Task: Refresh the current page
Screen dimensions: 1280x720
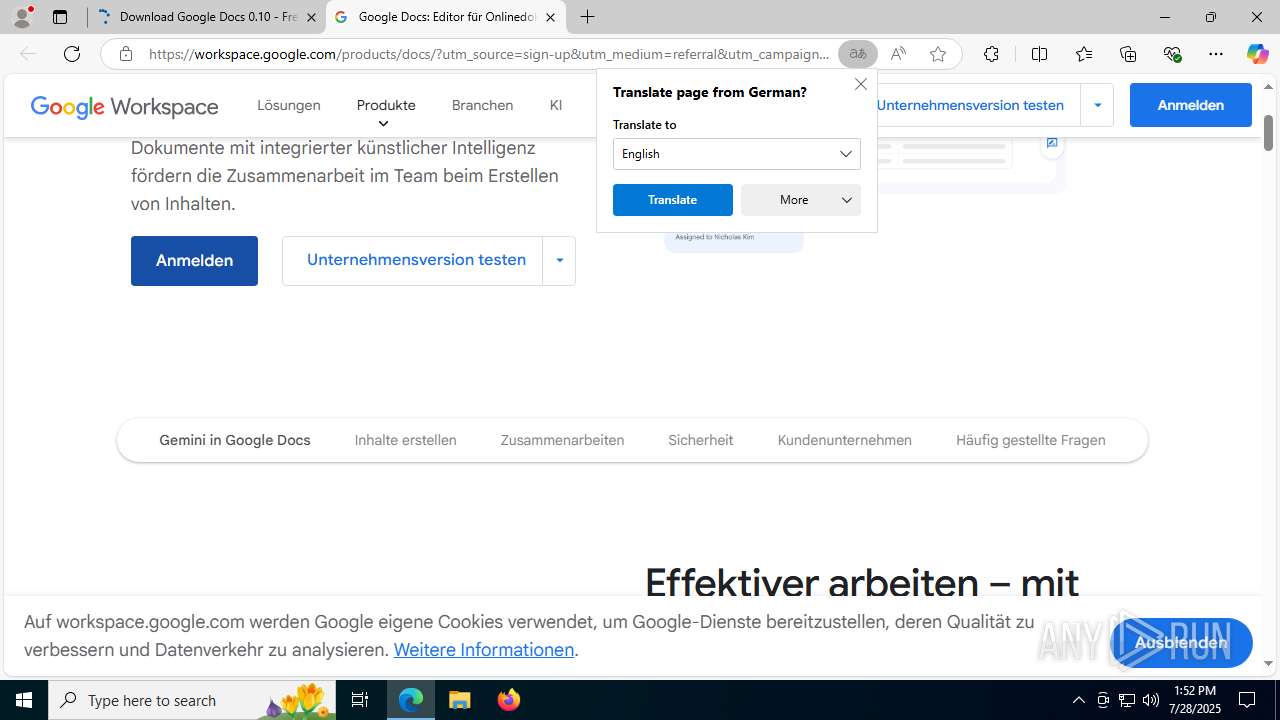Action: coord(72,54)
